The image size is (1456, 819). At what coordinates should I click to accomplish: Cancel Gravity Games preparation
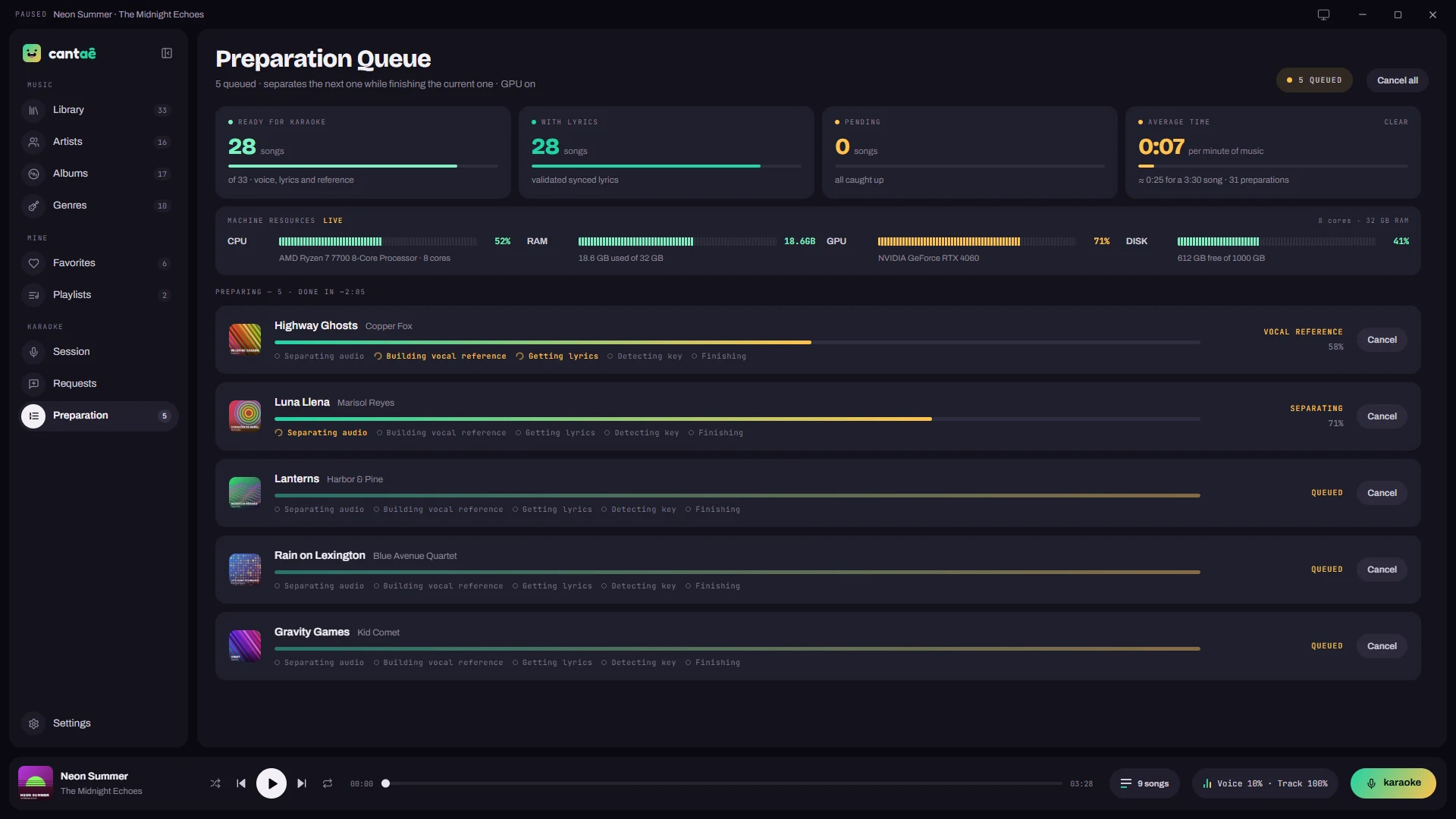pyautogui.click(x=1382, y=646)
